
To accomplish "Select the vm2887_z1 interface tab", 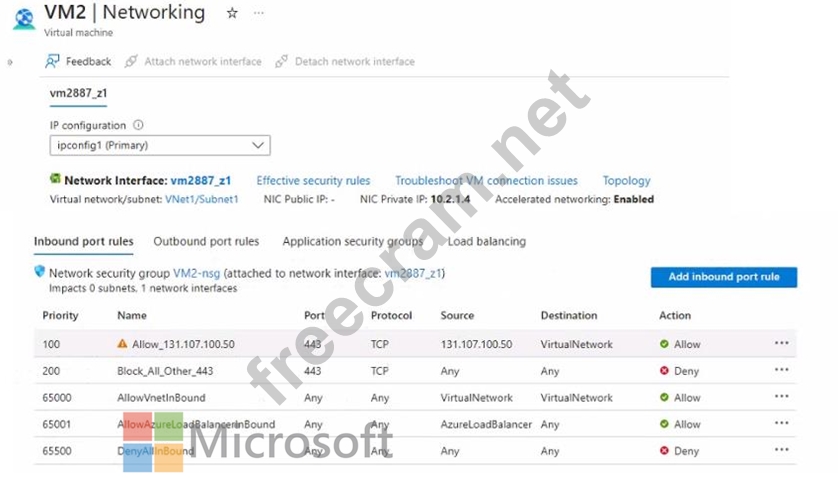I will (79, 93).
